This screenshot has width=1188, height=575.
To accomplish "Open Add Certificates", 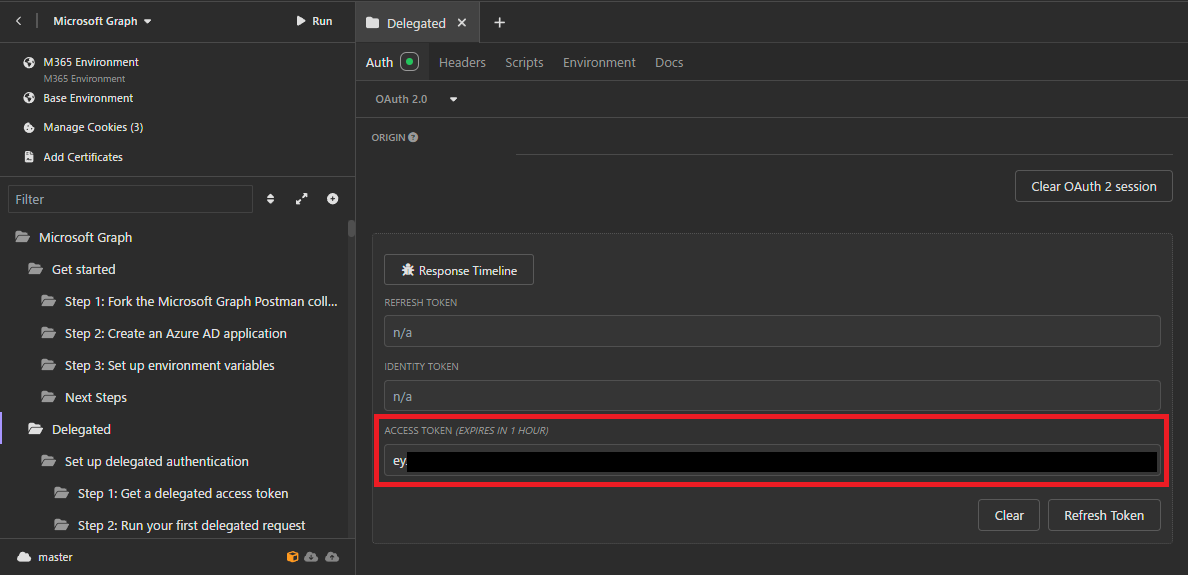I will click(x=83, y=157).
